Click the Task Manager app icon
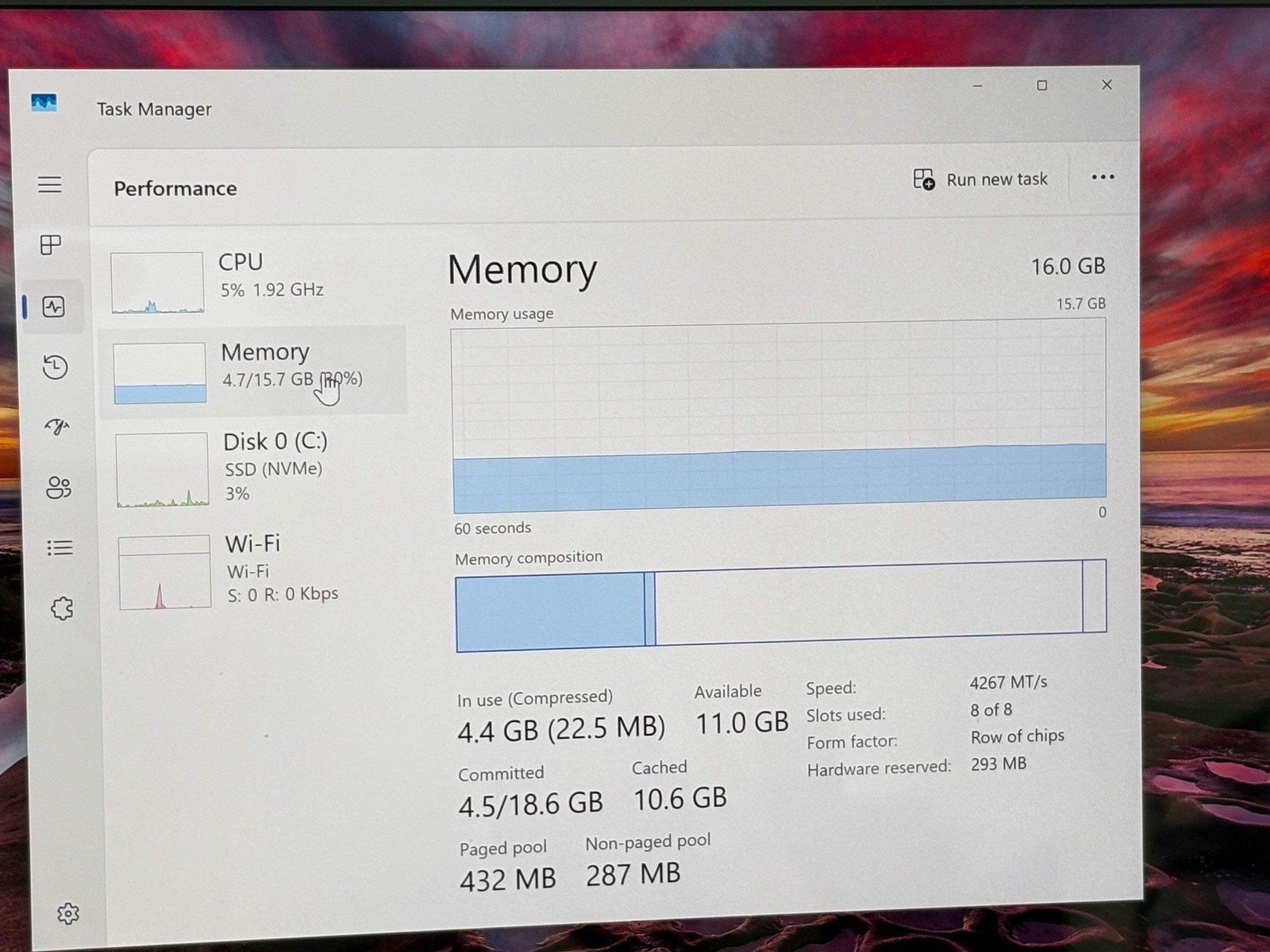Screen dimensions: 1270x952 pos(44,102)
